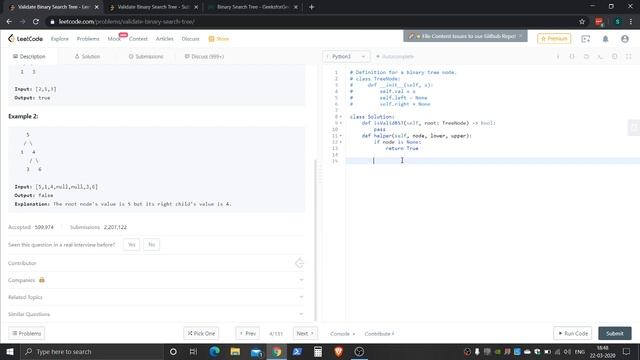The image size is (640, 360).
Task: Open the Mock menu item
Action: pos(114,39)
